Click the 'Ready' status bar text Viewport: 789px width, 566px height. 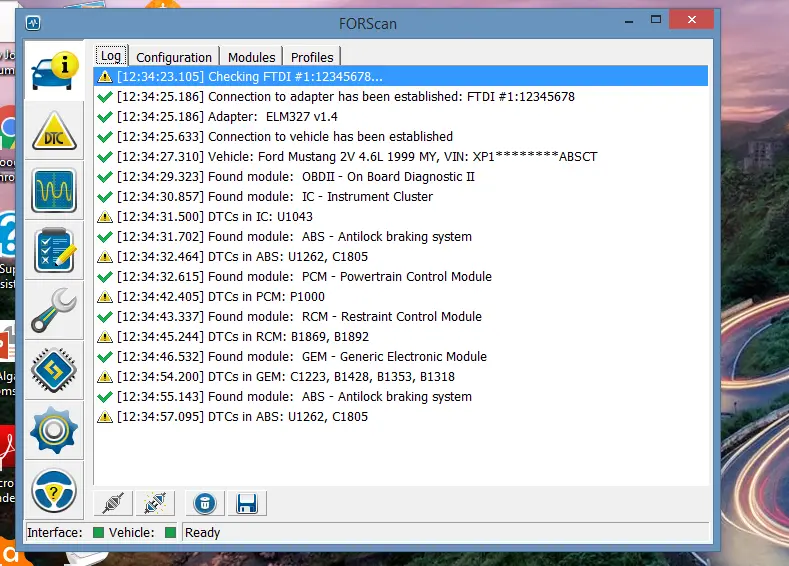point(202,532)
